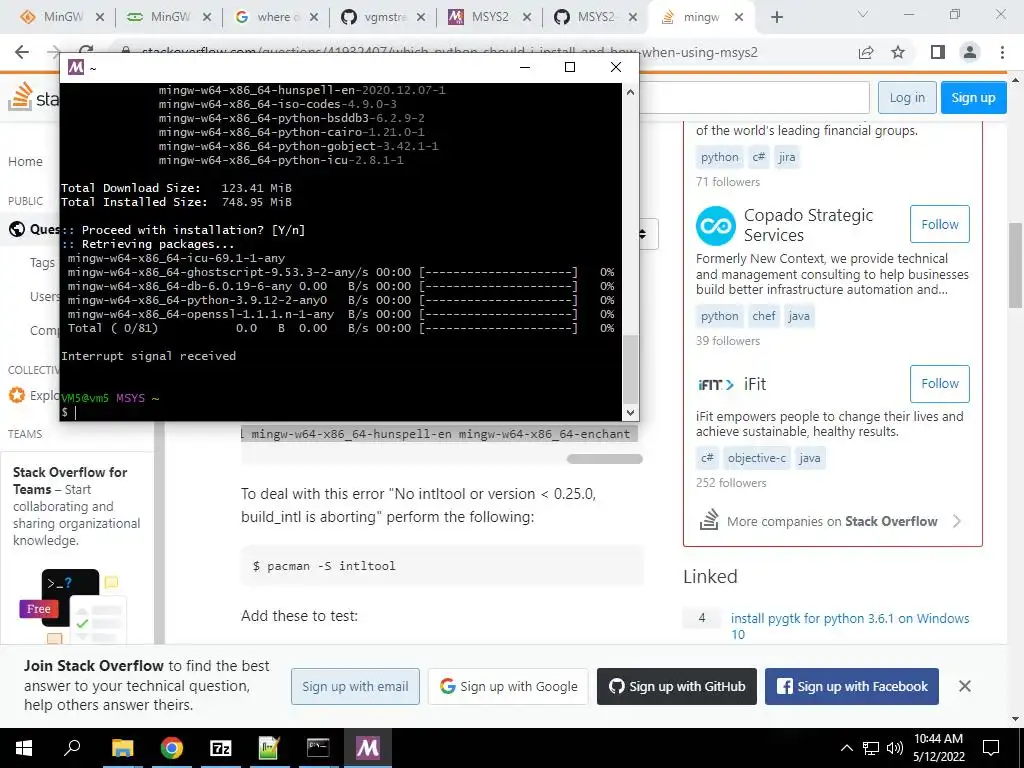Click the code block horizontal scrollbar

[604, 459]
